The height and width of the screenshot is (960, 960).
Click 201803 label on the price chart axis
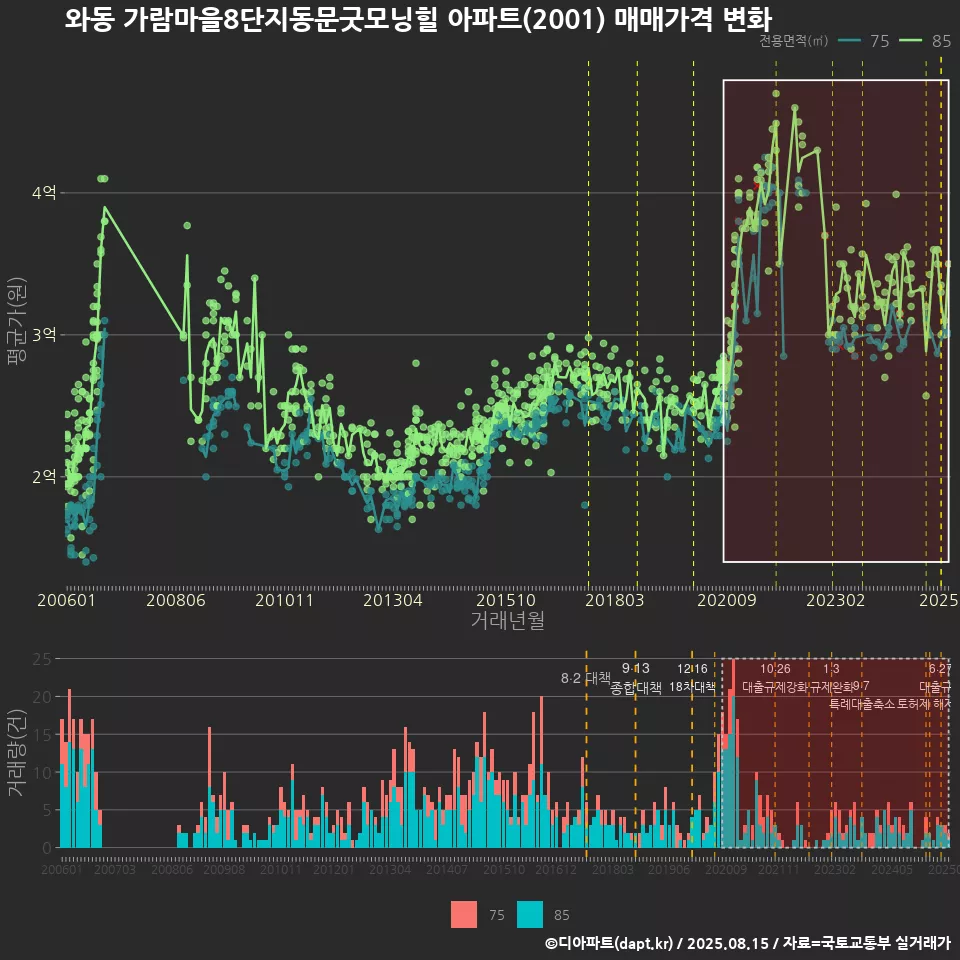(x=615, y=600)
